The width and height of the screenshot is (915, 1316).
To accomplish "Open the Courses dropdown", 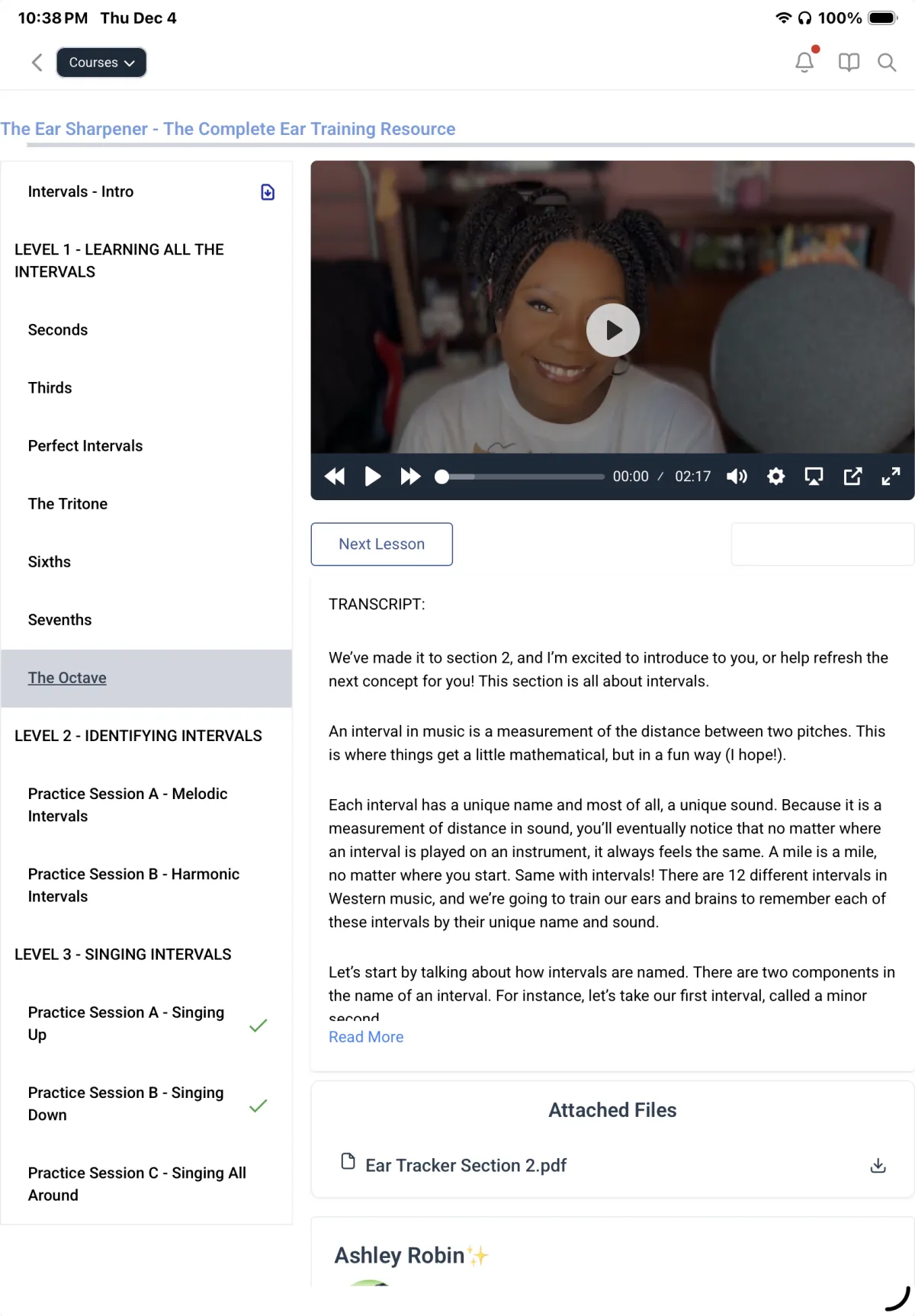I will click(x=101, y=63).
